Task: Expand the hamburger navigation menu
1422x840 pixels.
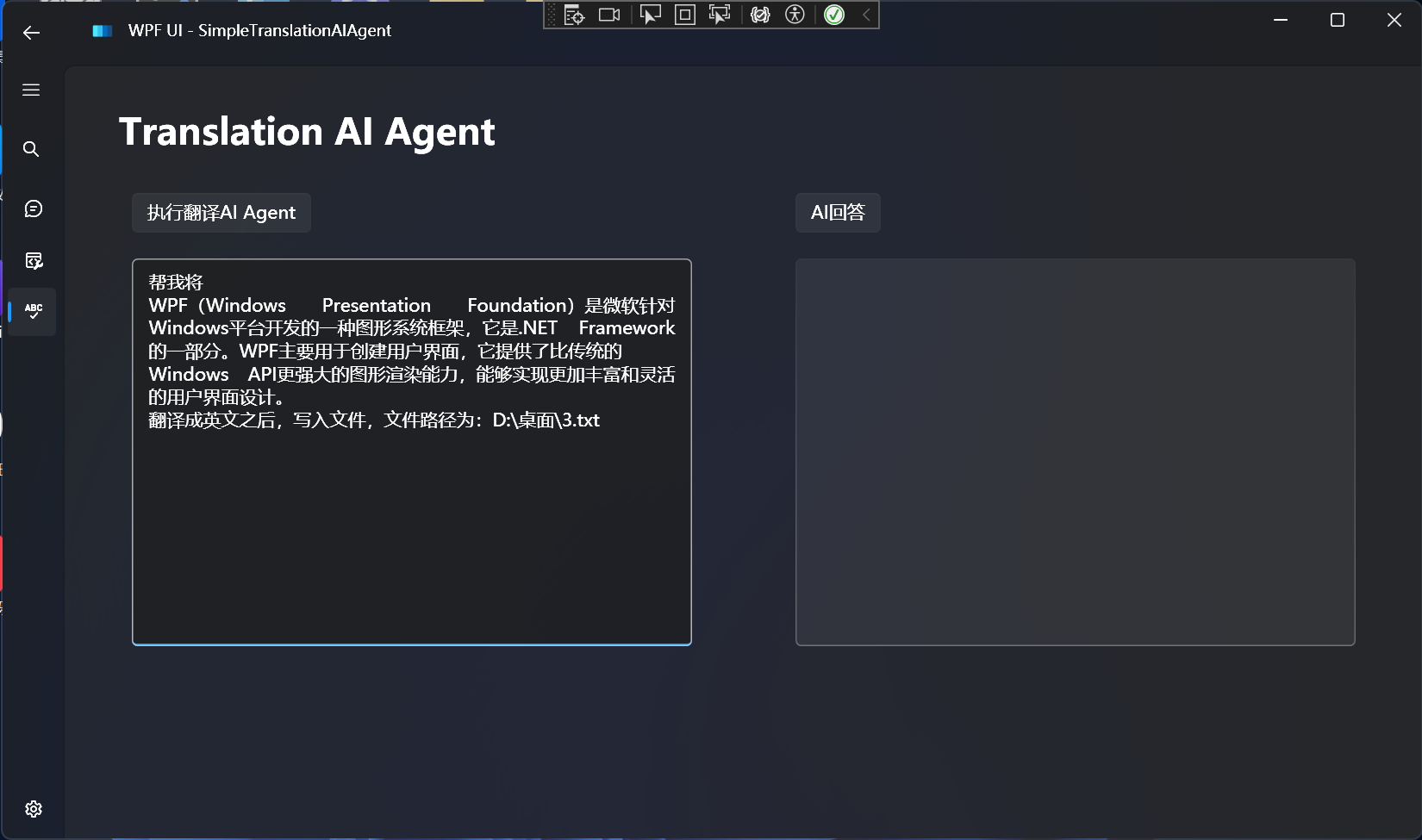Action: (x=31, y=90)
